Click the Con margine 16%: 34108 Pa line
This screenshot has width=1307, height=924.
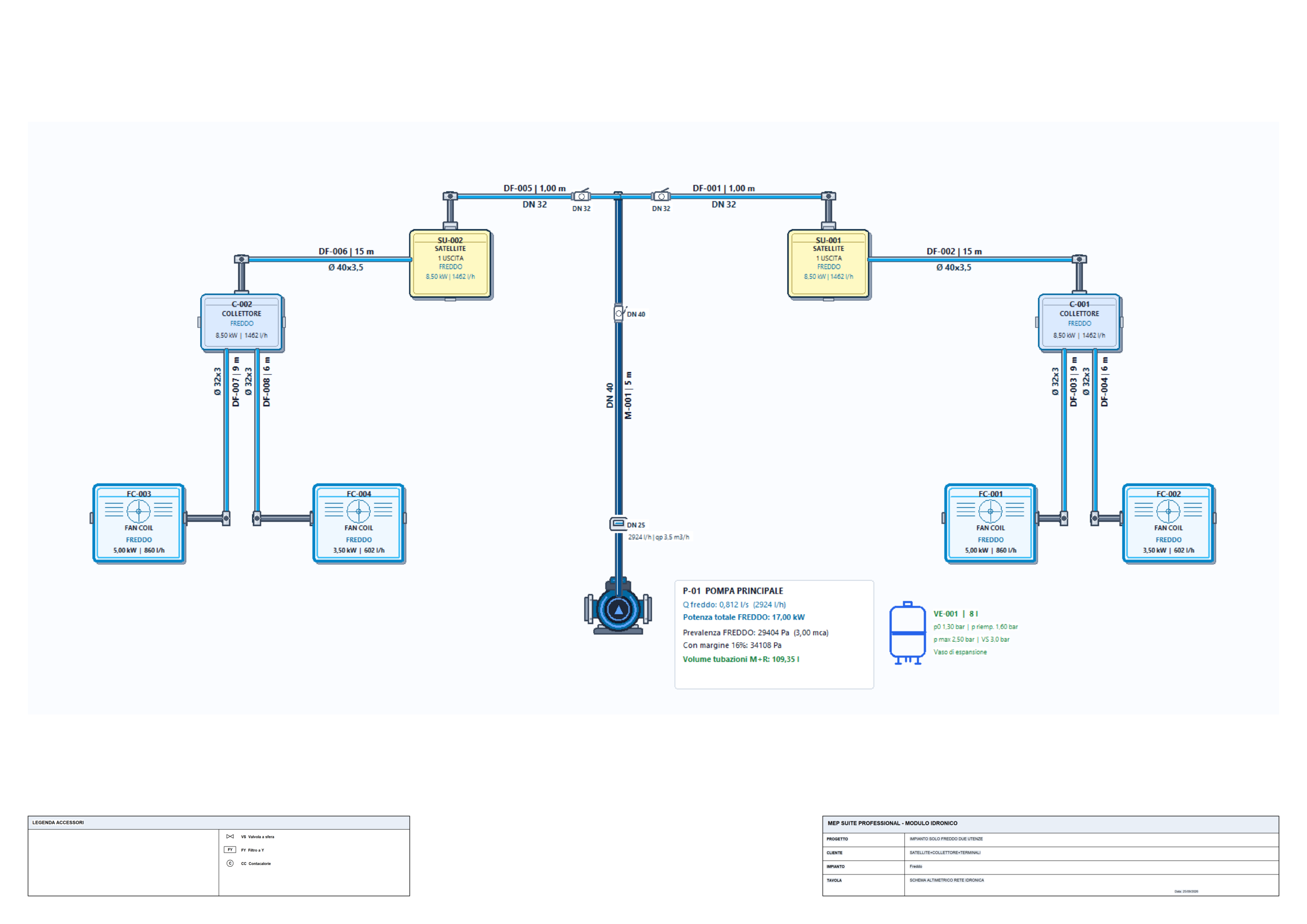tap(732, 645)
